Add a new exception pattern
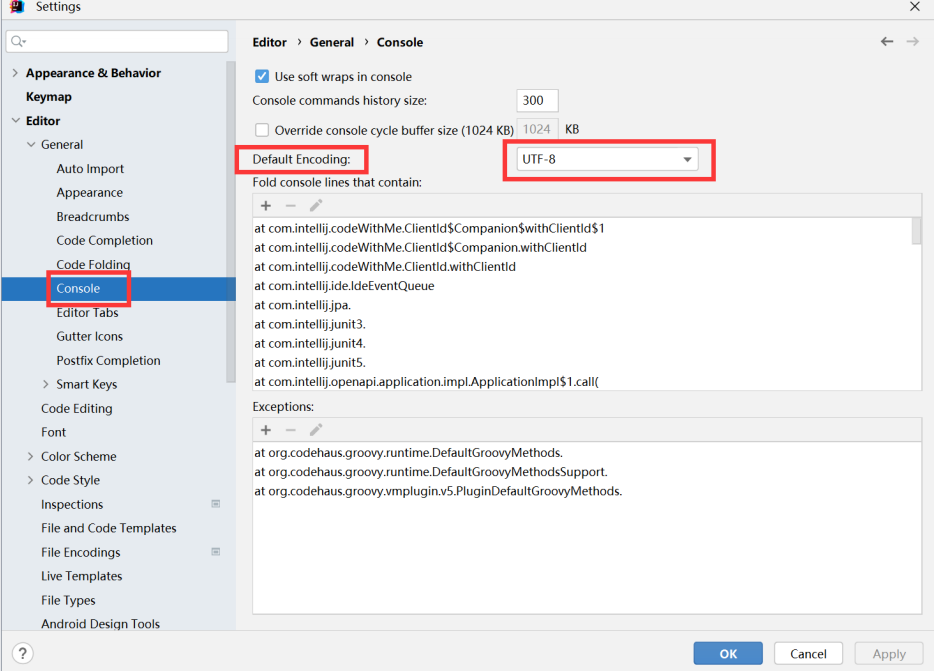This screenshot has height=671, width=934. (x=266, y=430)
